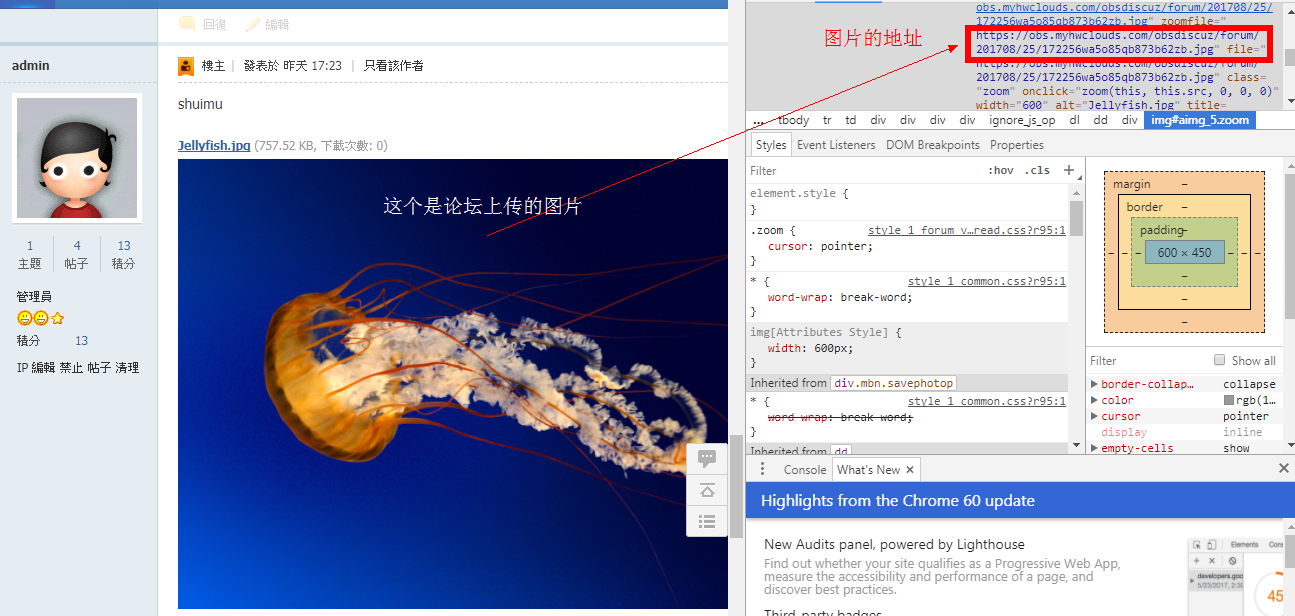Open the style_1_forum_v…read.css source link
Viewport: 1295px width, 616px height.
(966, 230)
